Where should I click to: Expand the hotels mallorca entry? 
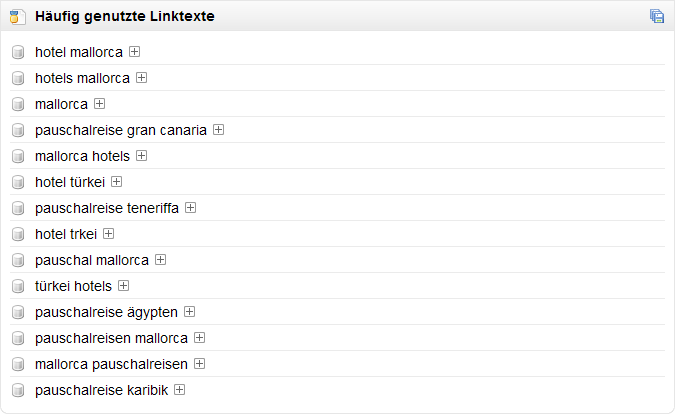(142, 78)
